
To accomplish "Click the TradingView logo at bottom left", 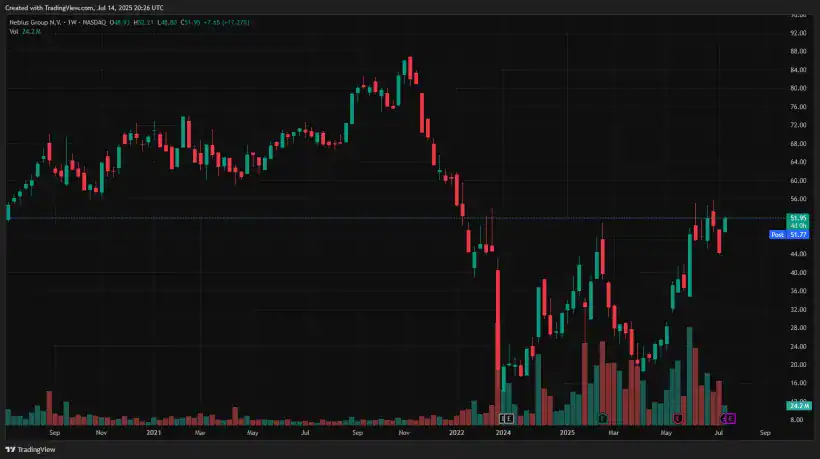I will (30, 449).
